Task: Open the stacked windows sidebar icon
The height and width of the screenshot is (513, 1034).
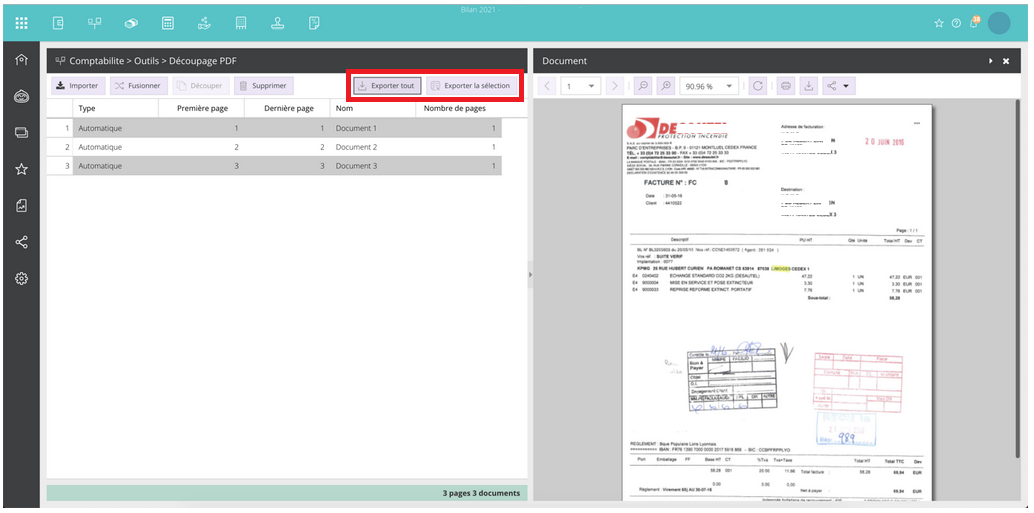Action: pyautogui.click(x=21, y=133)
